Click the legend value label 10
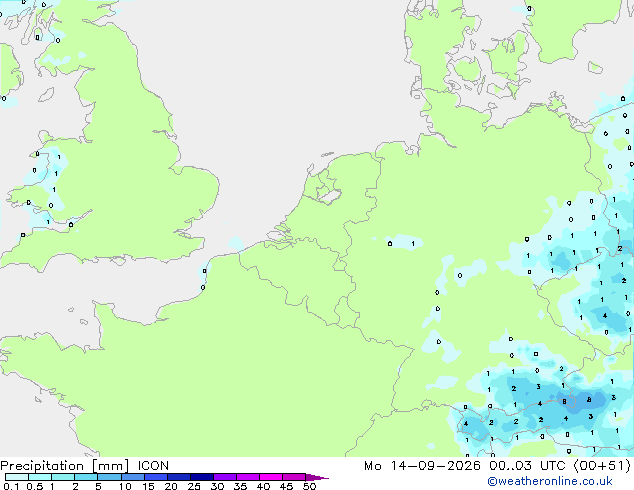The image size is (634, 490). click(125, 486)
